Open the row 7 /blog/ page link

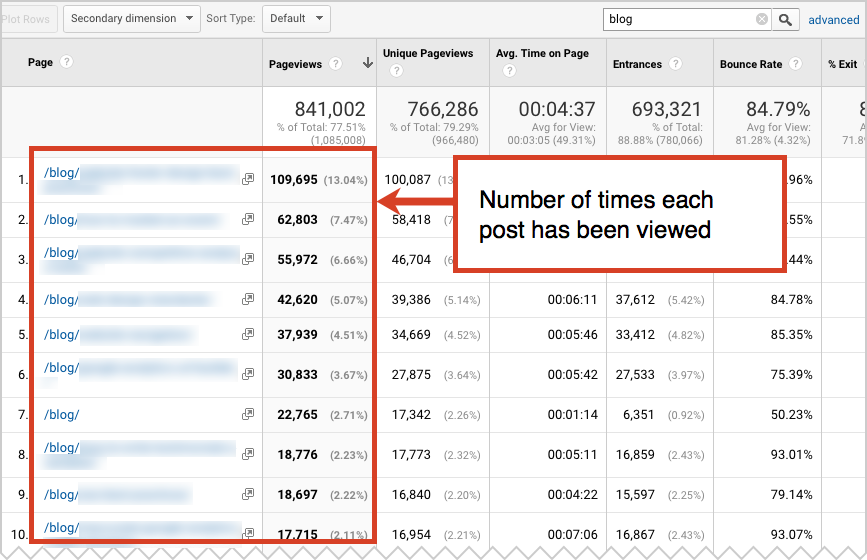(x=61, y=414)
